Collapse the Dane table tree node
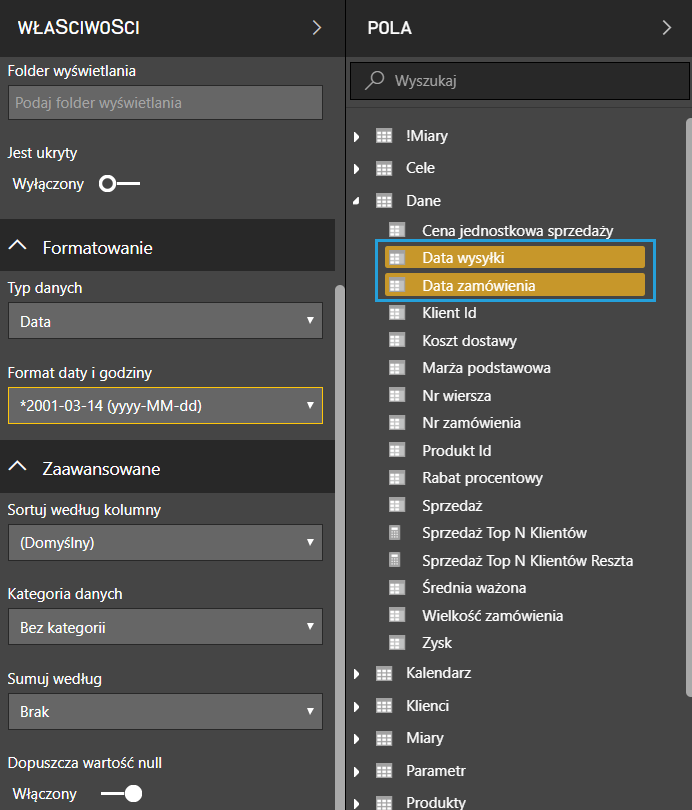The image size is (692, 810). pyautogui.click(x=356, y=201)
